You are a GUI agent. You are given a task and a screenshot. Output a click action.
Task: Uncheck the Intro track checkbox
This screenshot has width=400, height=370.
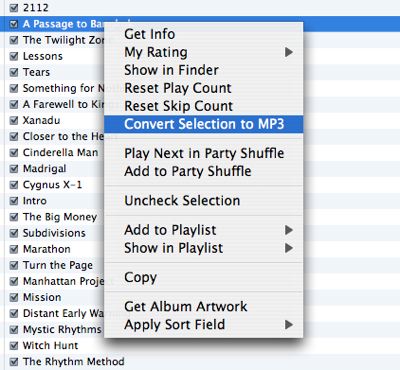click(14, 201)
